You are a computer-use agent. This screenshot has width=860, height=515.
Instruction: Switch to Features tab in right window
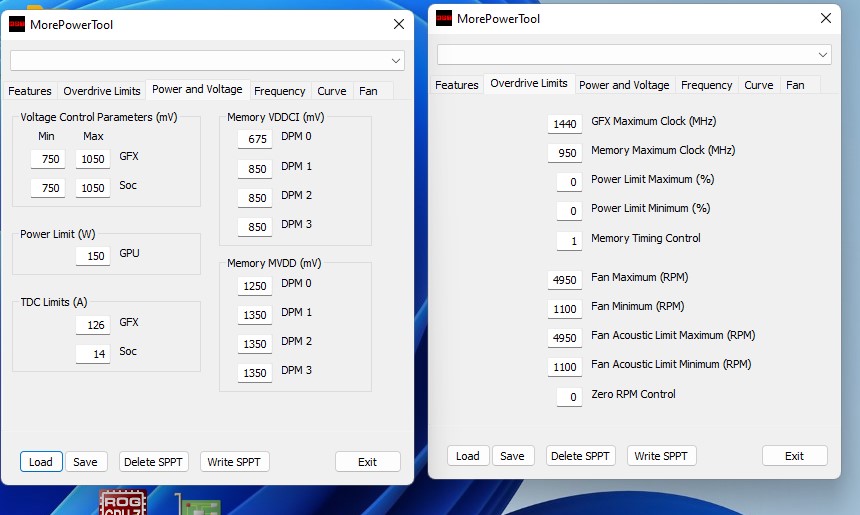pyautogui.click(x=457, y=85)
